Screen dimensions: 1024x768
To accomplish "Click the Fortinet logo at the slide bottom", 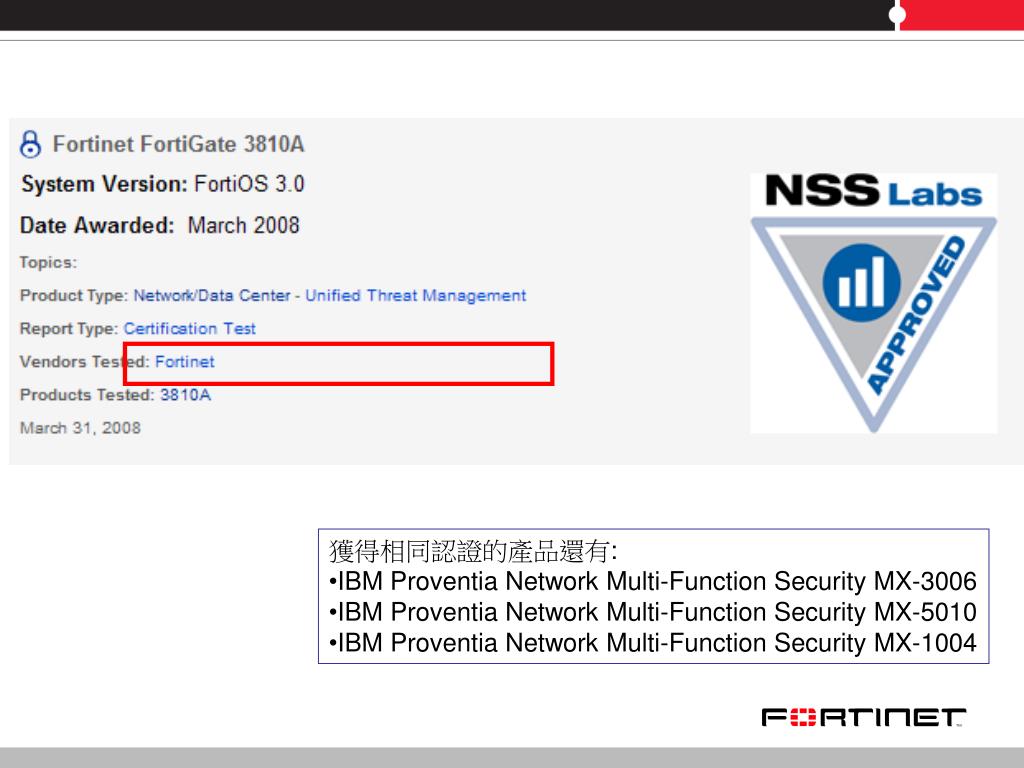I will pos(864,718).
